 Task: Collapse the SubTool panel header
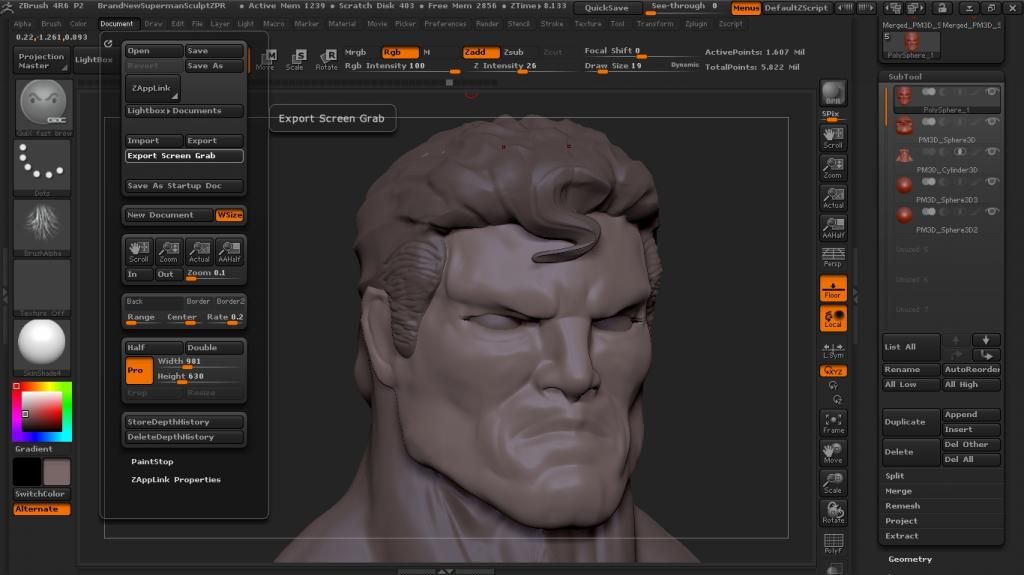[x=904, y=76]
